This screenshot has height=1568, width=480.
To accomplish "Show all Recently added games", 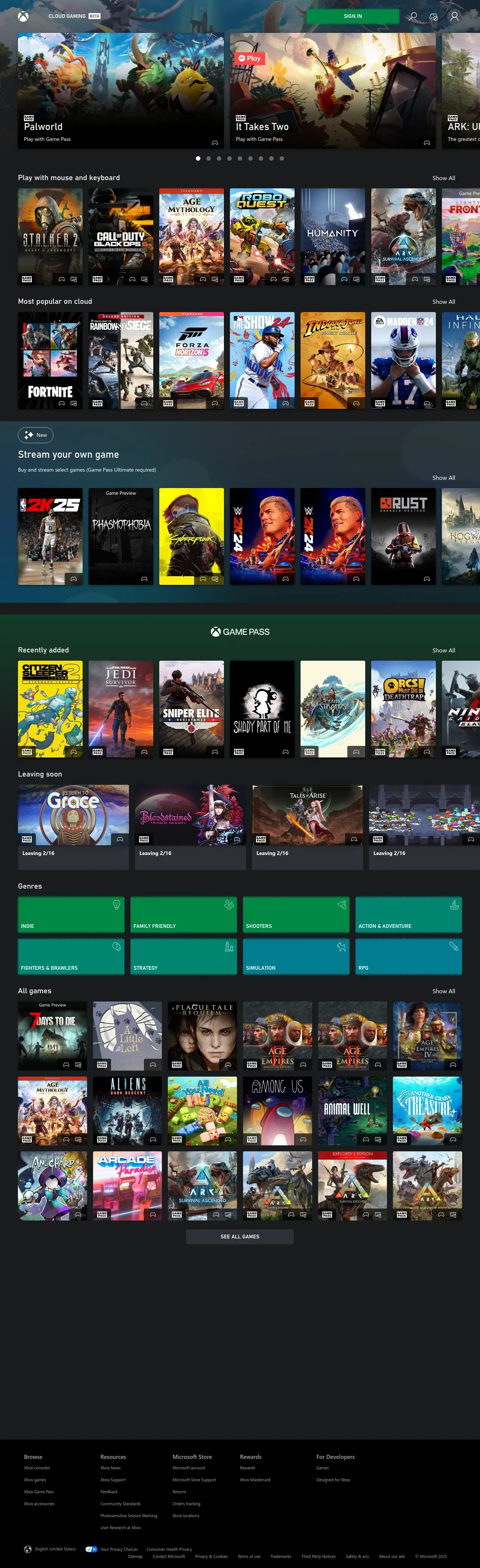I will click(x=443, y=651).
